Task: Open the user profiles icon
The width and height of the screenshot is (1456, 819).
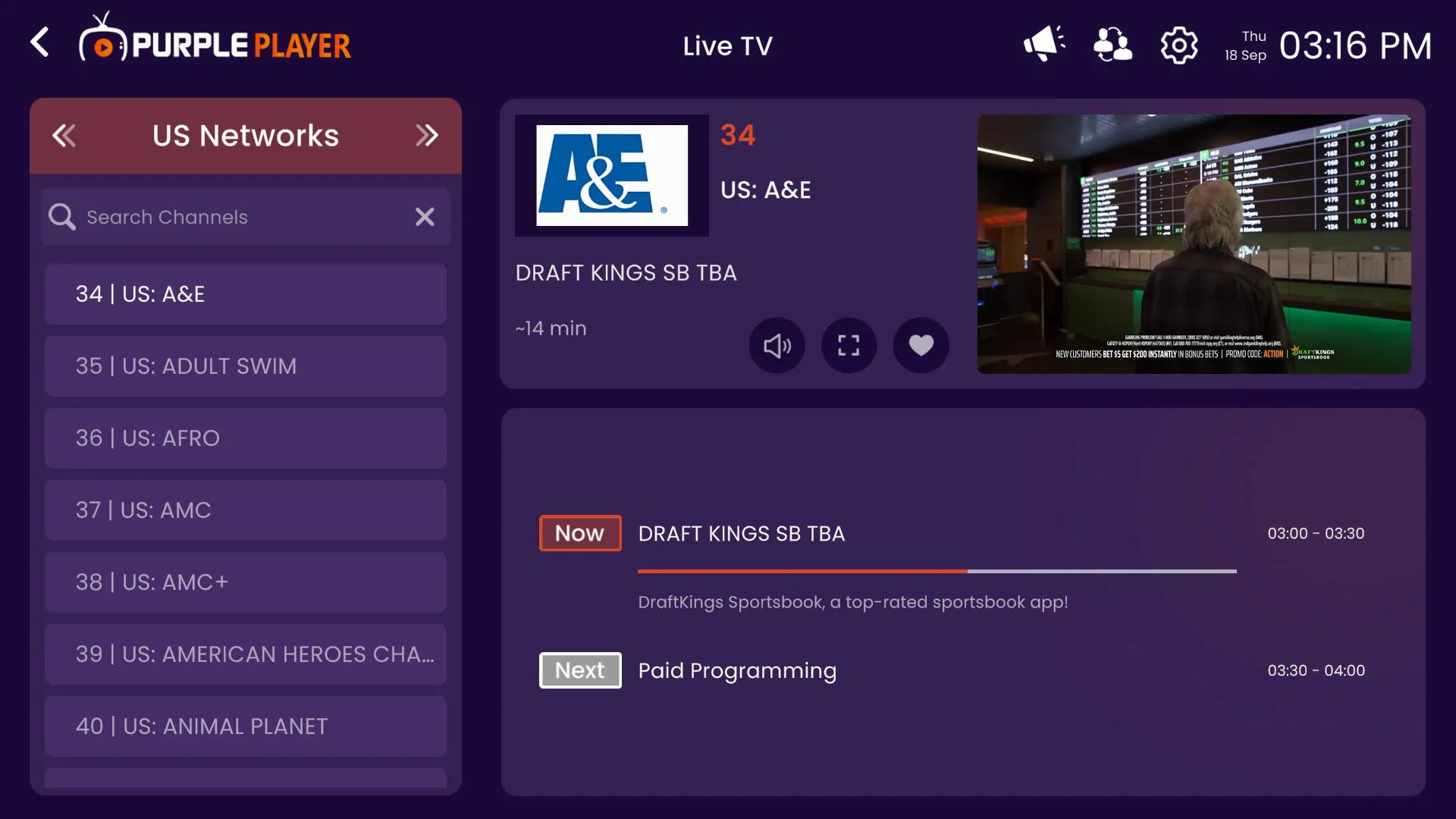Action: [x=1112, y=45]
